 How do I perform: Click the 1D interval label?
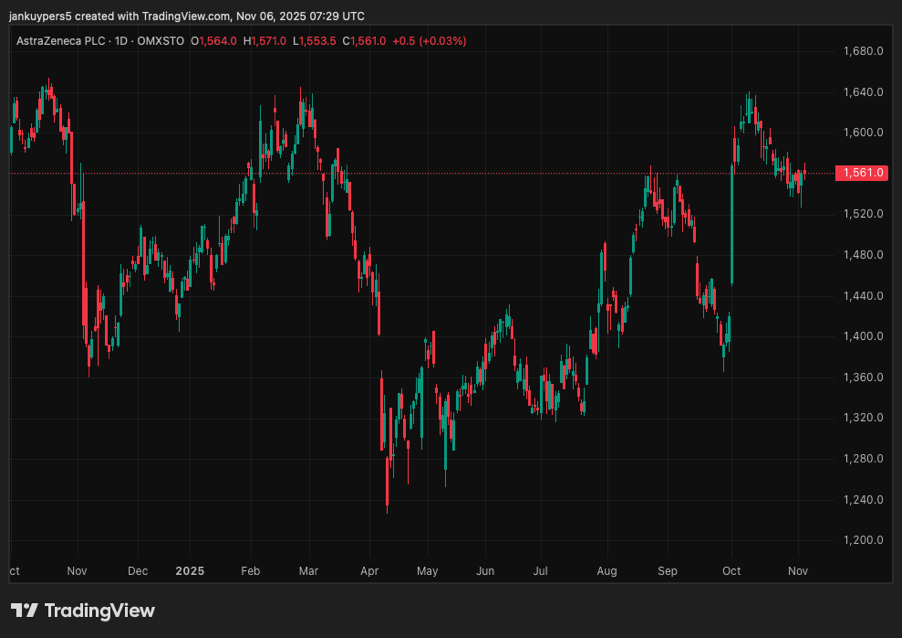[x=121, y=41]
